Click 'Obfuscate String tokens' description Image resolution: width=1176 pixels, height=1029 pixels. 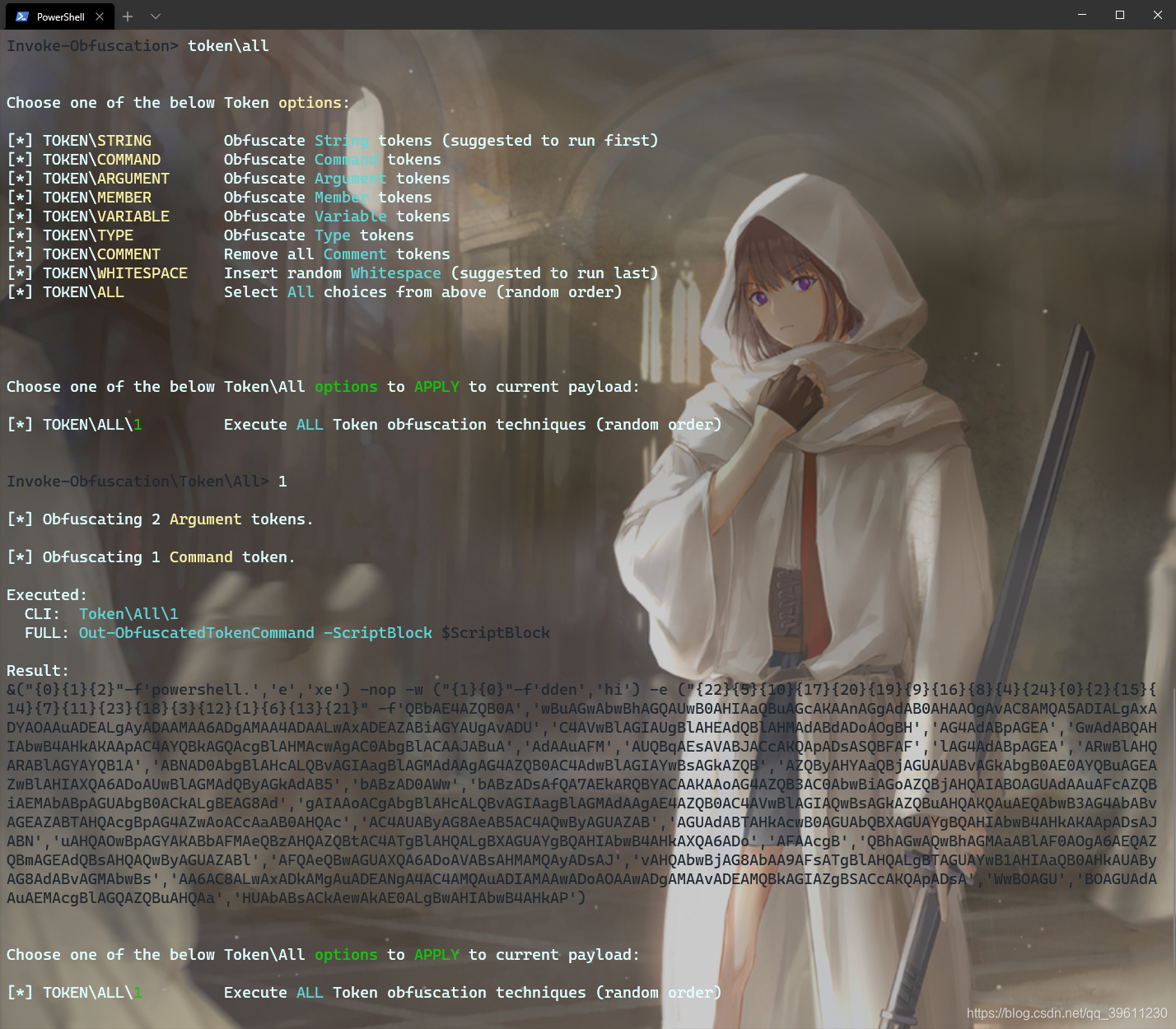[328, 141]
